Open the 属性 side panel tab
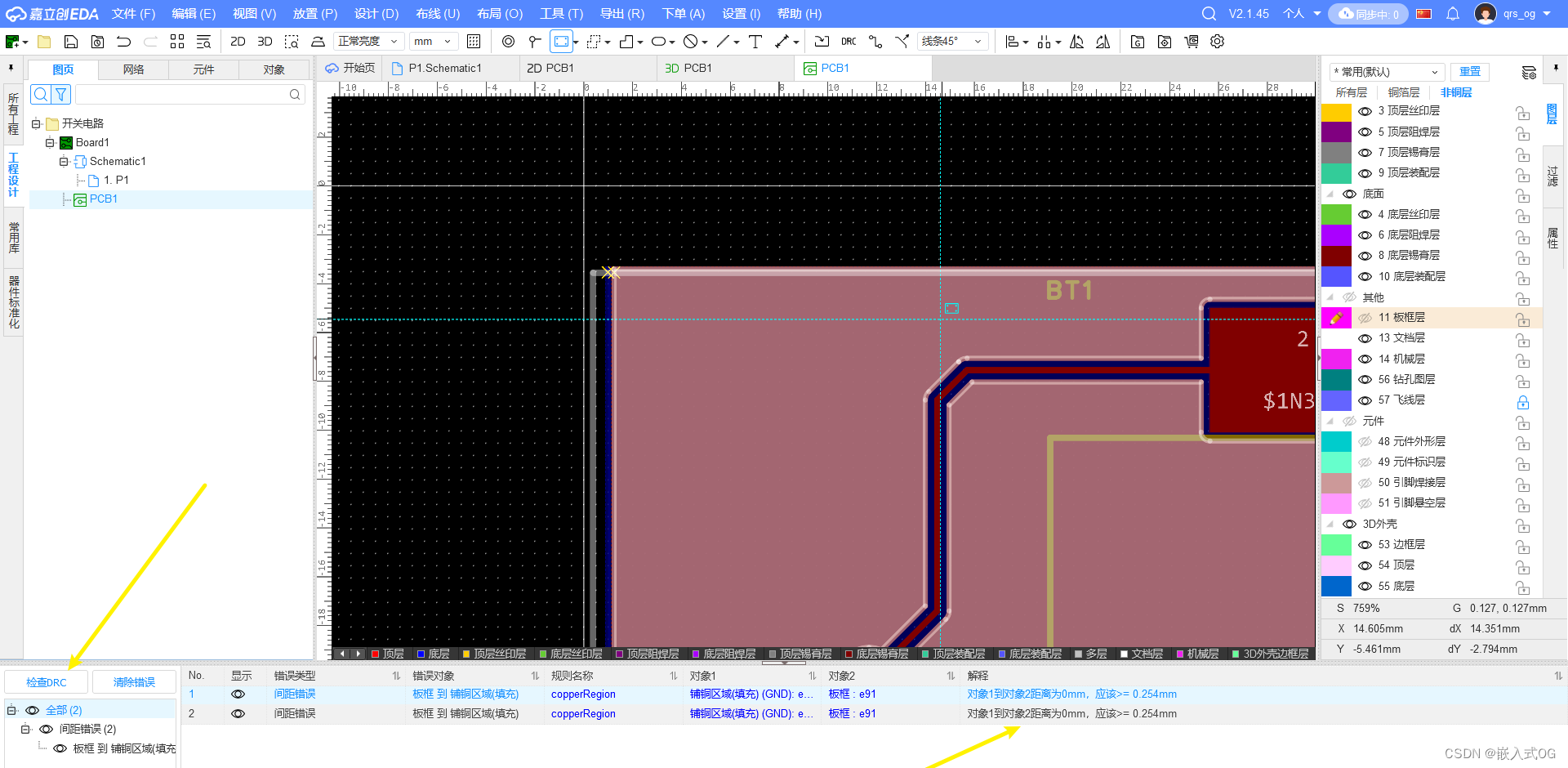Image resolution: width=1568 pixels, height=768 pixels. (x=1552, y=238)
